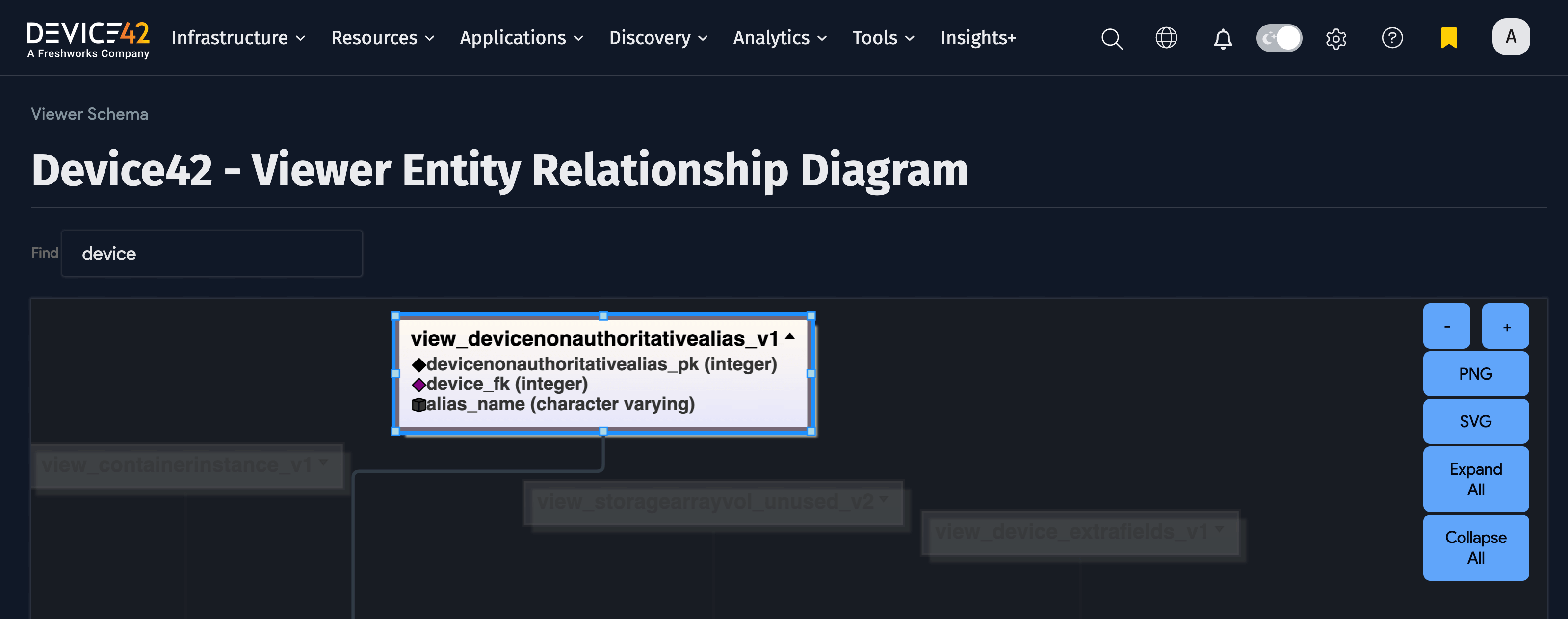Expand the view_containerinstance_v1 table arrow
The image size is (1568, 619).
click(323, 462)
